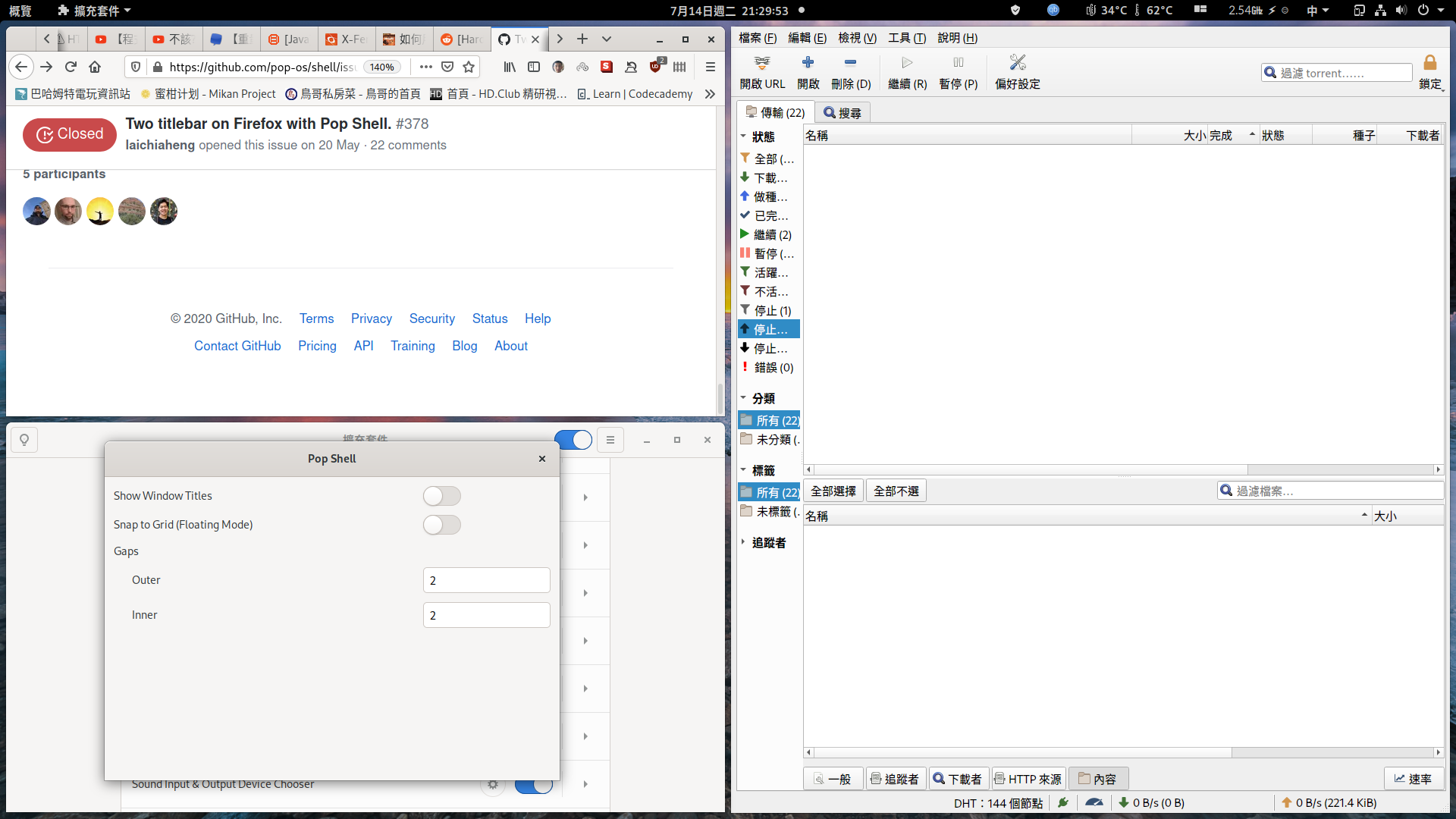Click the Select All button in content panel
Screen dimensions: 1456x819
[x=833, y=491]
